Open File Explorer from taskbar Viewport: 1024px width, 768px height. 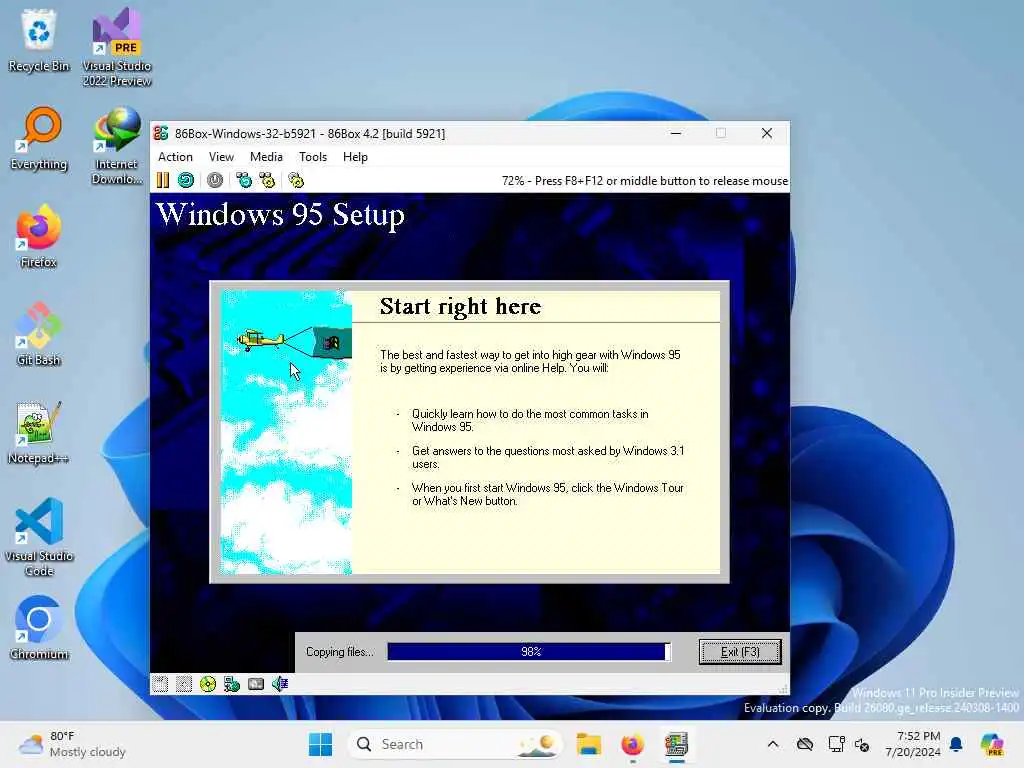[588, 744]
